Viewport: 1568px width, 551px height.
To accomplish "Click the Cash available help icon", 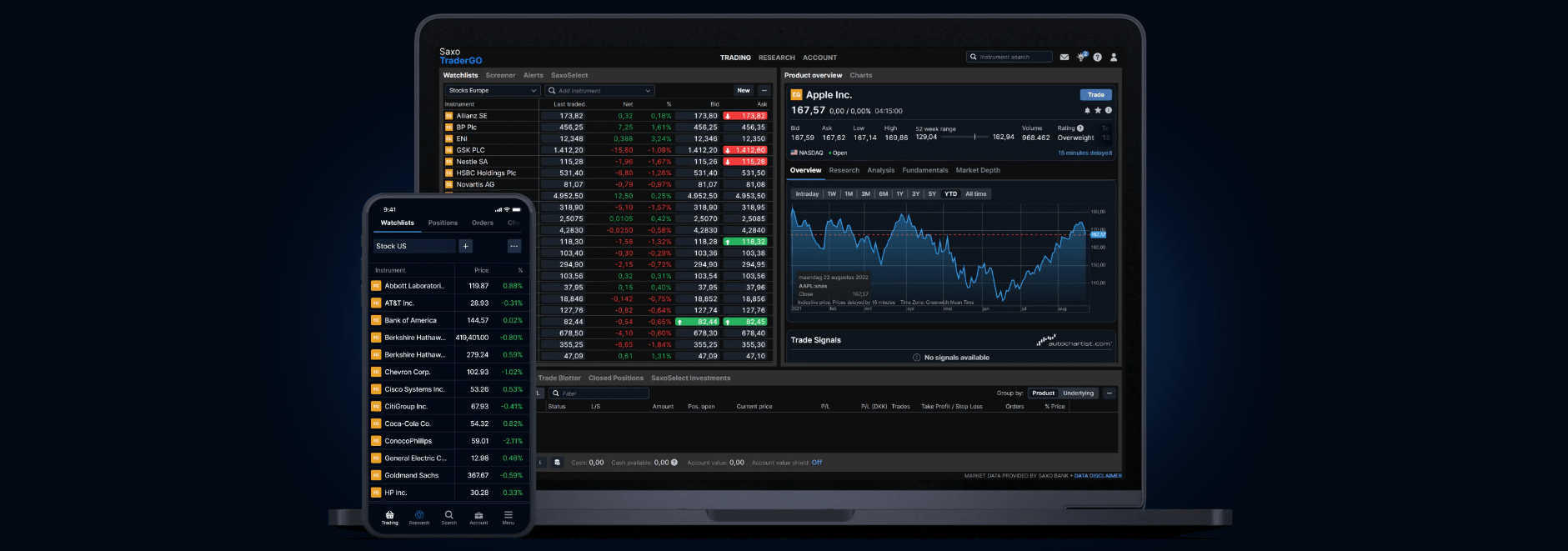I will tap(674, 463).
